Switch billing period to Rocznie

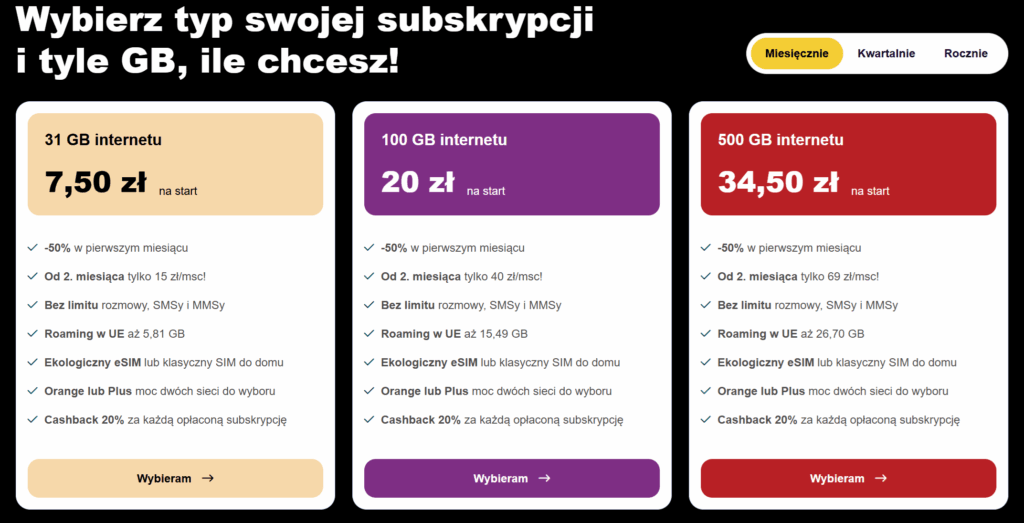[965, 54]
